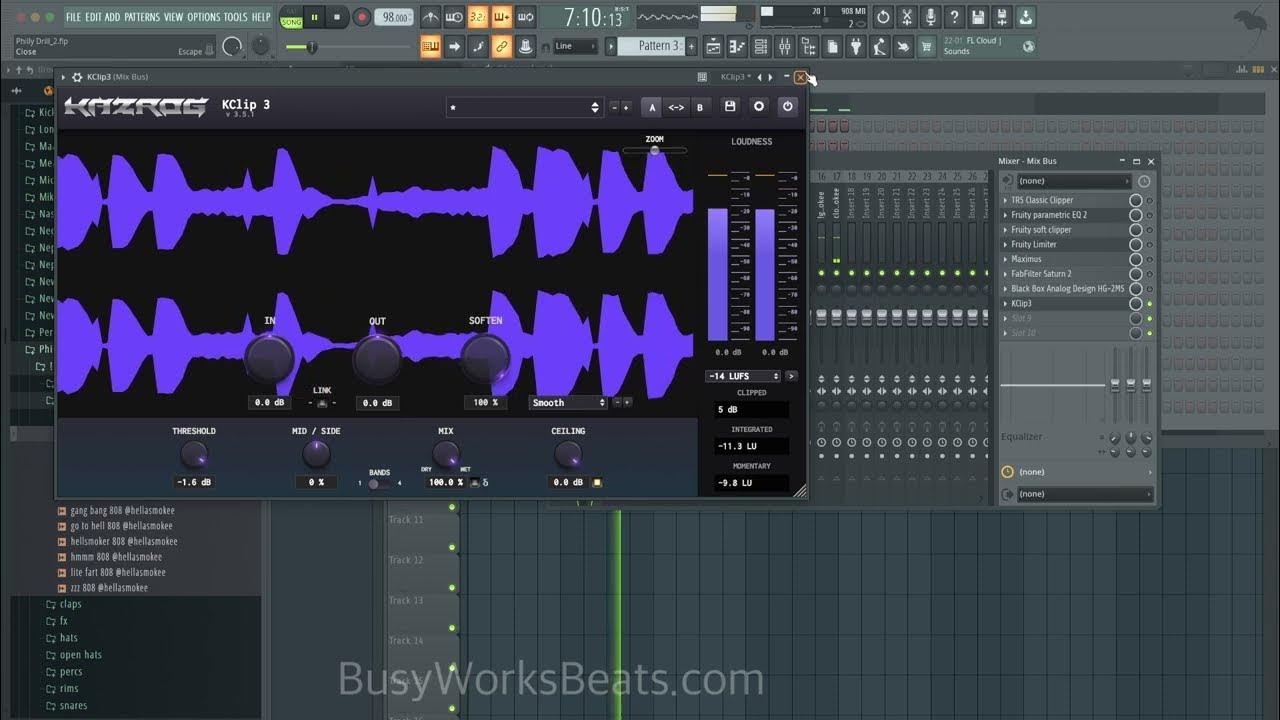Open the Smooth clip mode dropdown
The width and height of the screenshot is (1280, 720).
[x=568, y=402]
